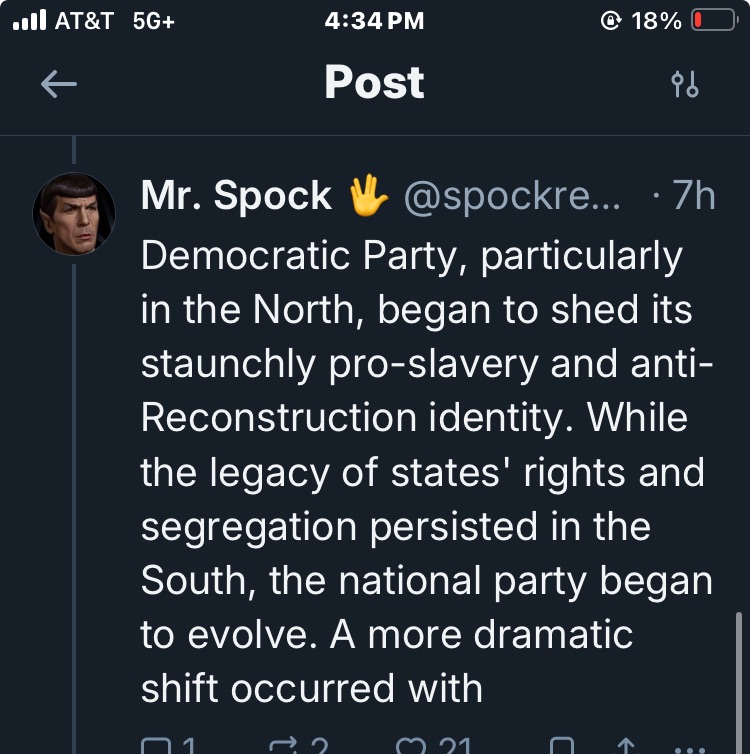This screenshot has width=750, height=754.
Task: Bookmark this post
Action: [x=563, y=746]
